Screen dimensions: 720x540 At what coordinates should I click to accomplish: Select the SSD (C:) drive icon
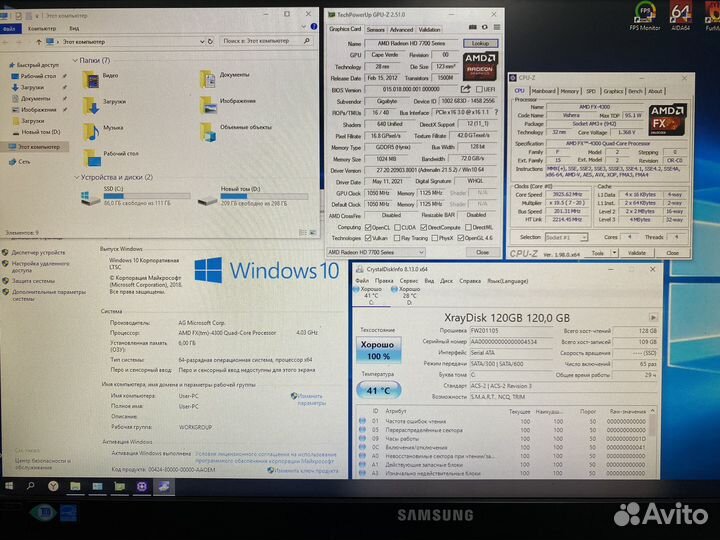(x=90, y=198)
